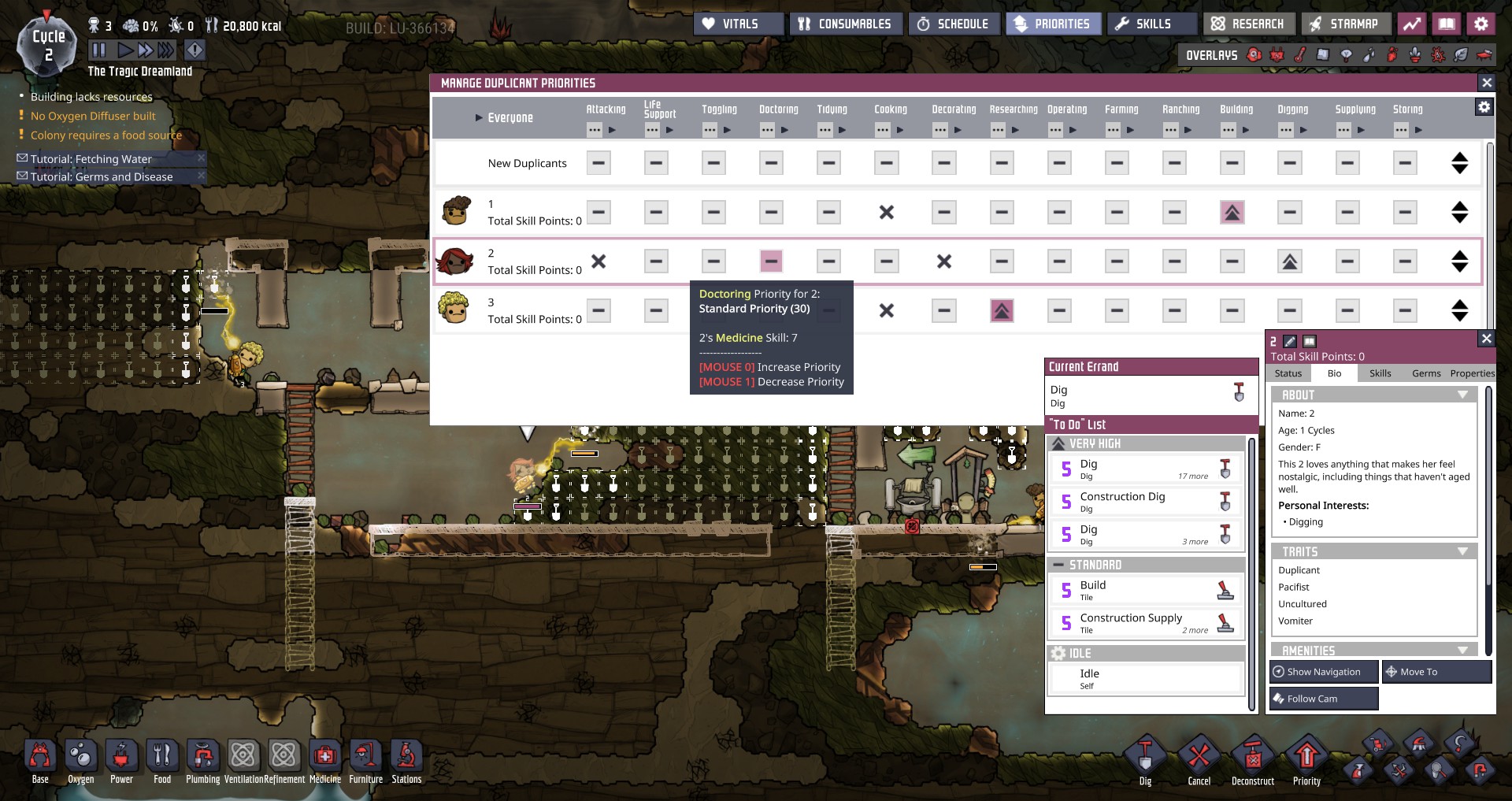1512x801 pixels.
Task: Choose the Harvest sickle tool
Action: point(1459,744)
